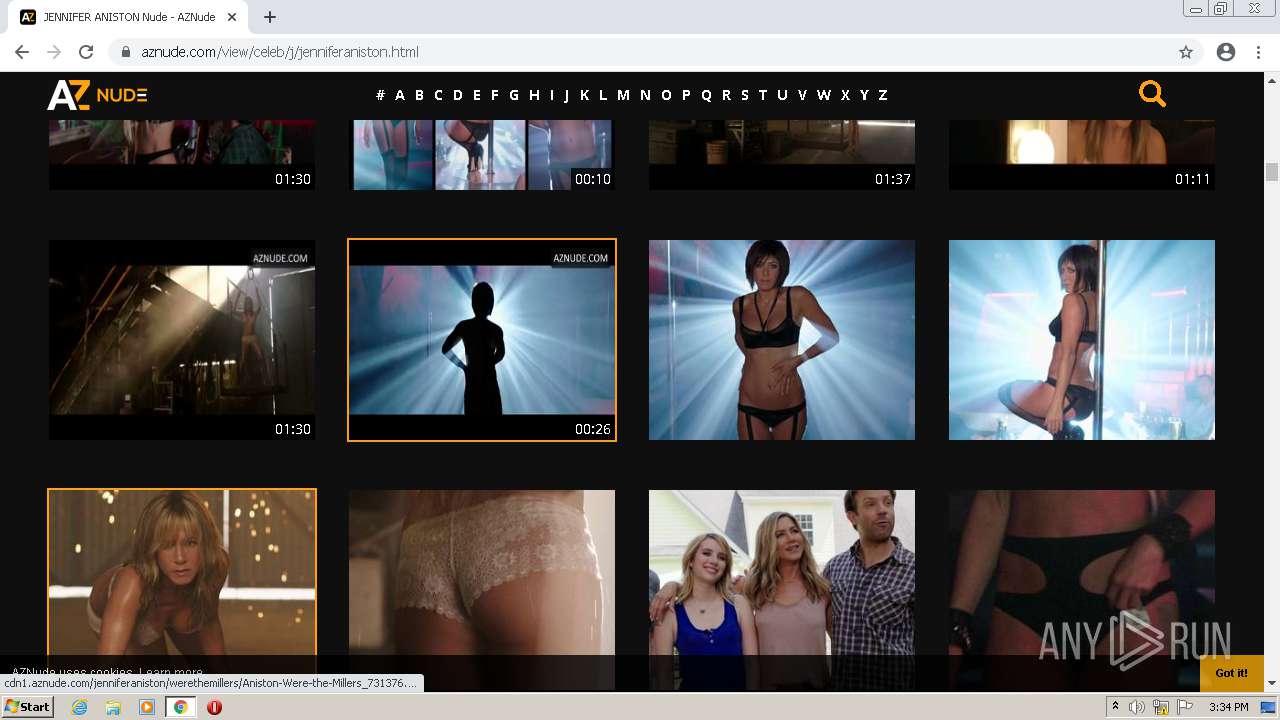Viewport: 1280px width, 720px height.
Task: Accept cookies with Got it! button
Action: [x=1231, y=673]
